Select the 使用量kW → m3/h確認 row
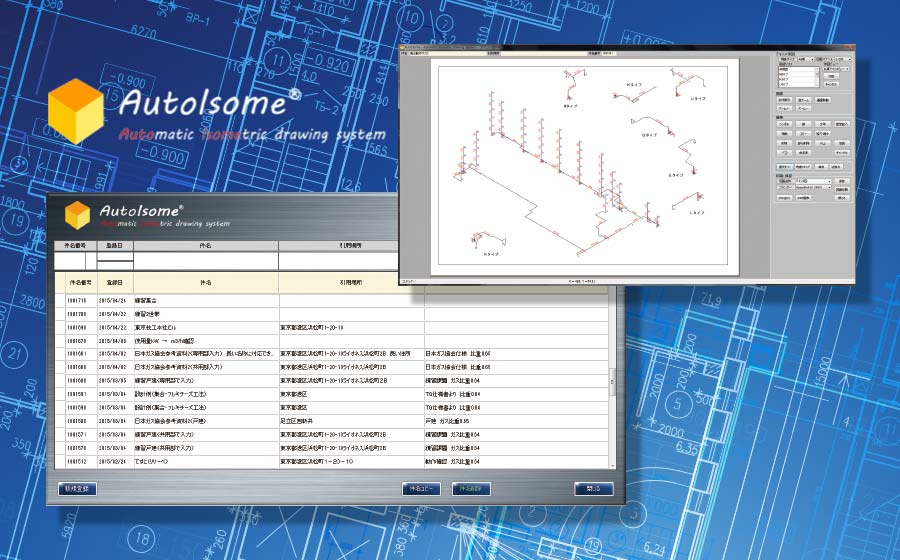 pos(332,340)
